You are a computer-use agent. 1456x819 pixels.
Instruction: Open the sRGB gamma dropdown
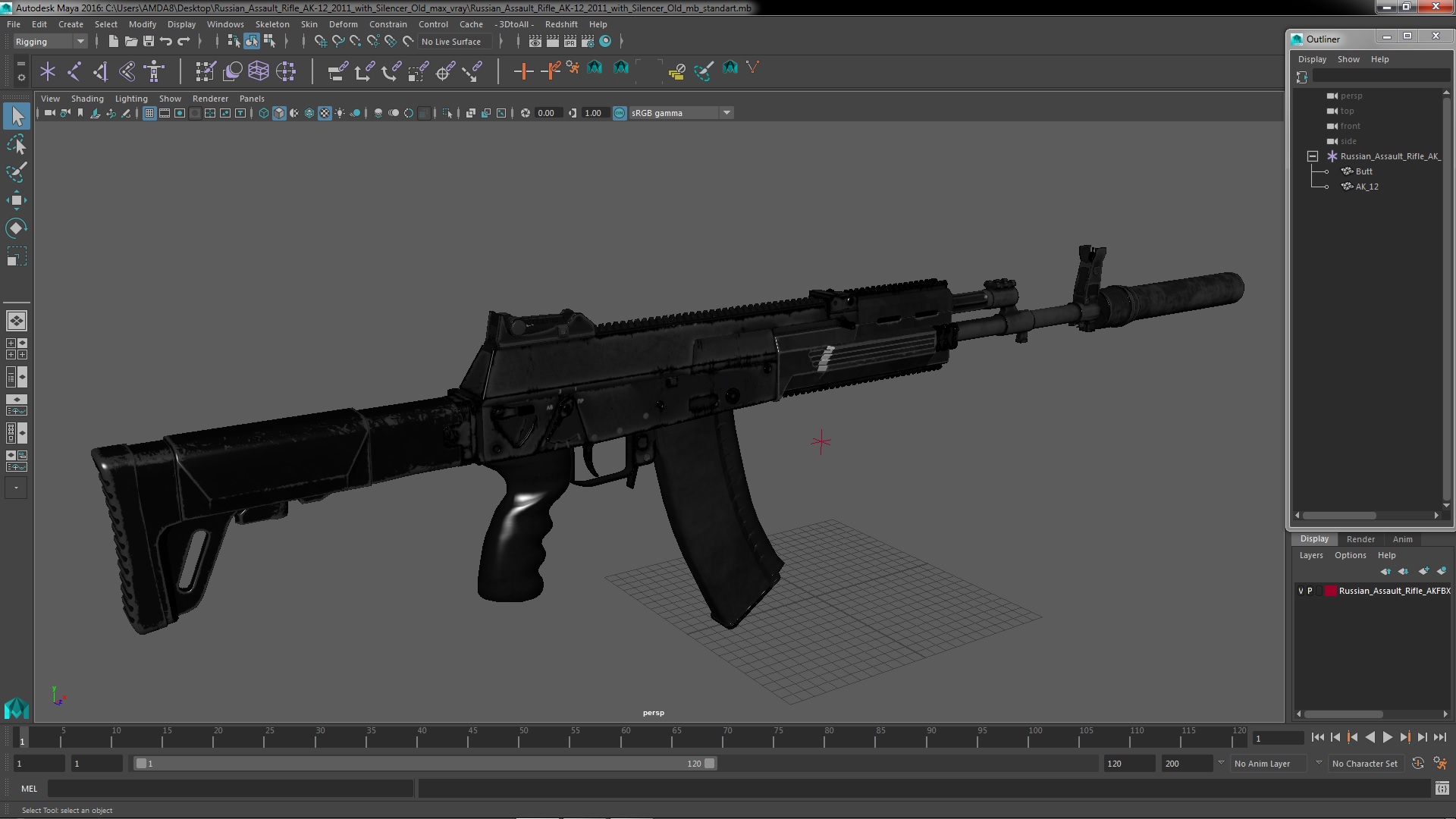726,113
